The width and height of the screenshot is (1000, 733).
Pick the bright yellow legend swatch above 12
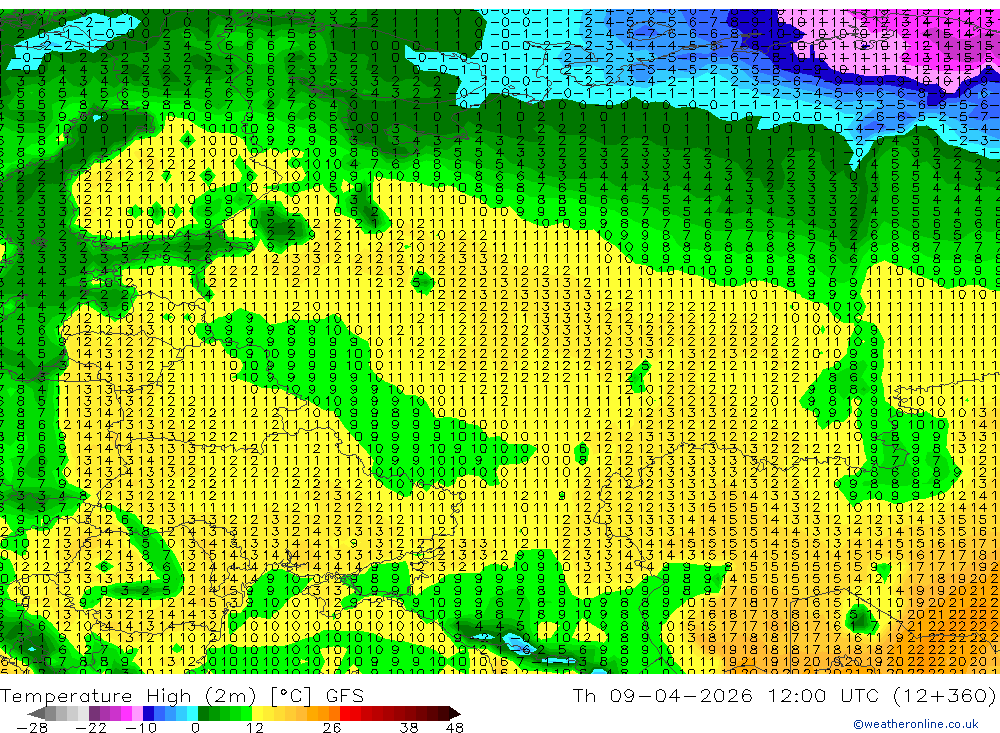(x=257, y=714)
